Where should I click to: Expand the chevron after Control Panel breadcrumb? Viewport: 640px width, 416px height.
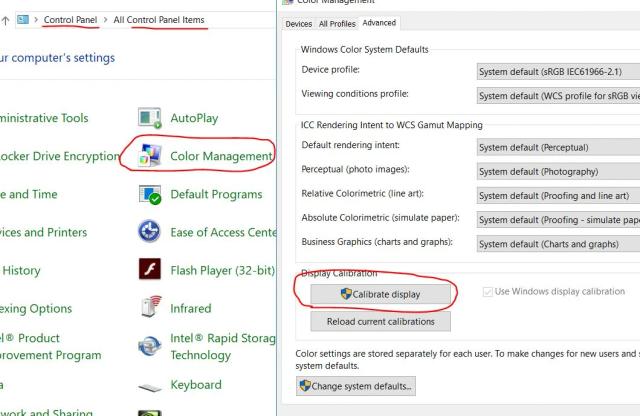coord(105,20)
